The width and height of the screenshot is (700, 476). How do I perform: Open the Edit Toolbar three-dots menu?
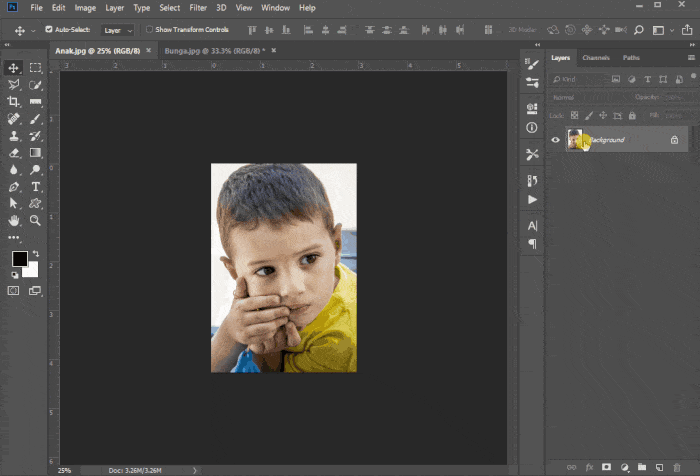pos(13,238)
